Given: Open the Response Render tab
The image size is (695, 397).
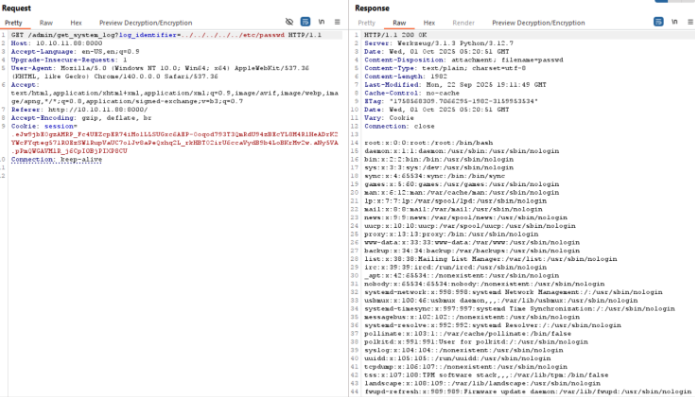Looking at the screenshot, I should click(463, 23).
